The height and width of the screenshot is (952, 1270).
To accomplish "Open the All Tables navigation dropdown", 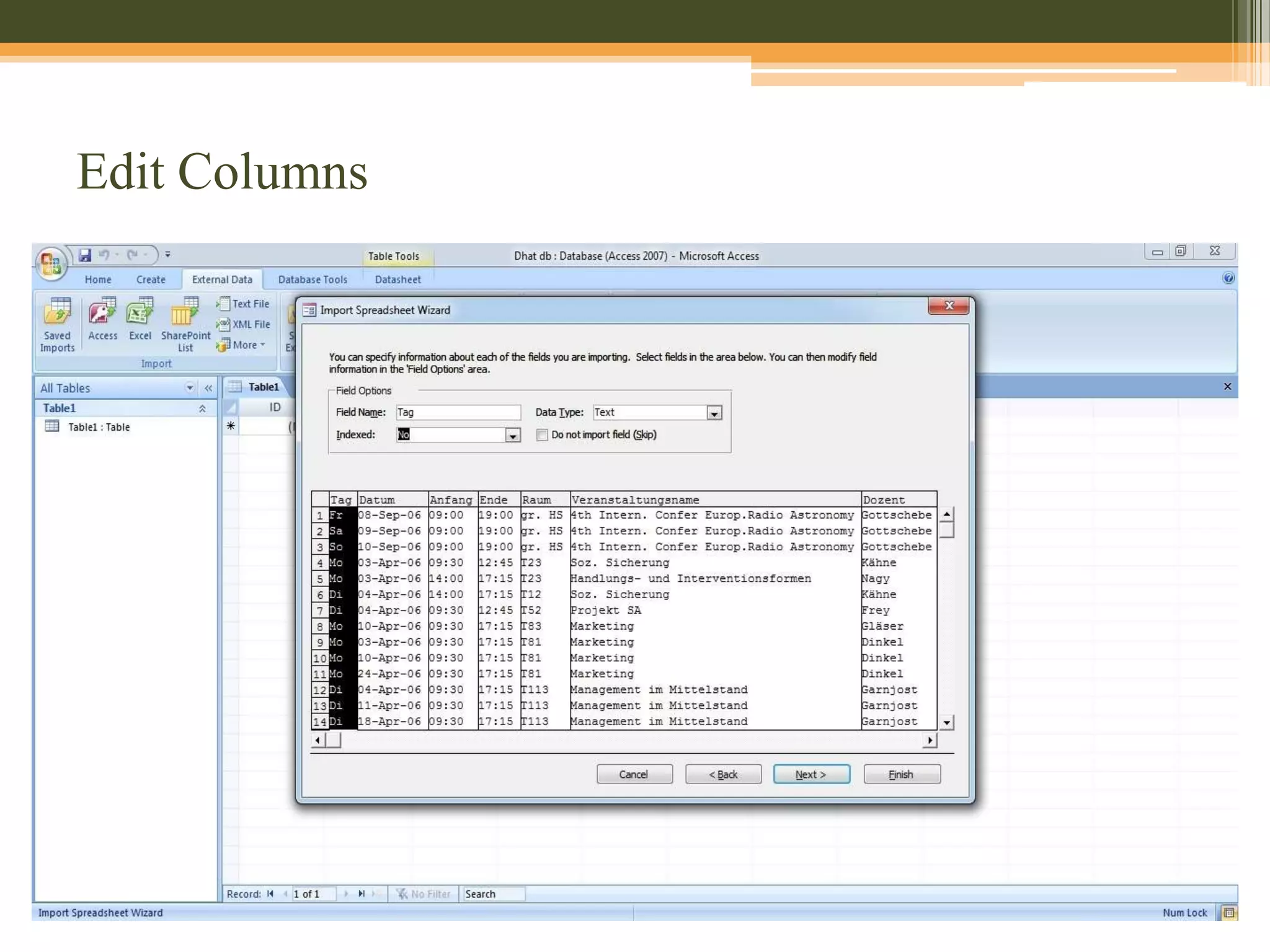I will coord(190,388).
